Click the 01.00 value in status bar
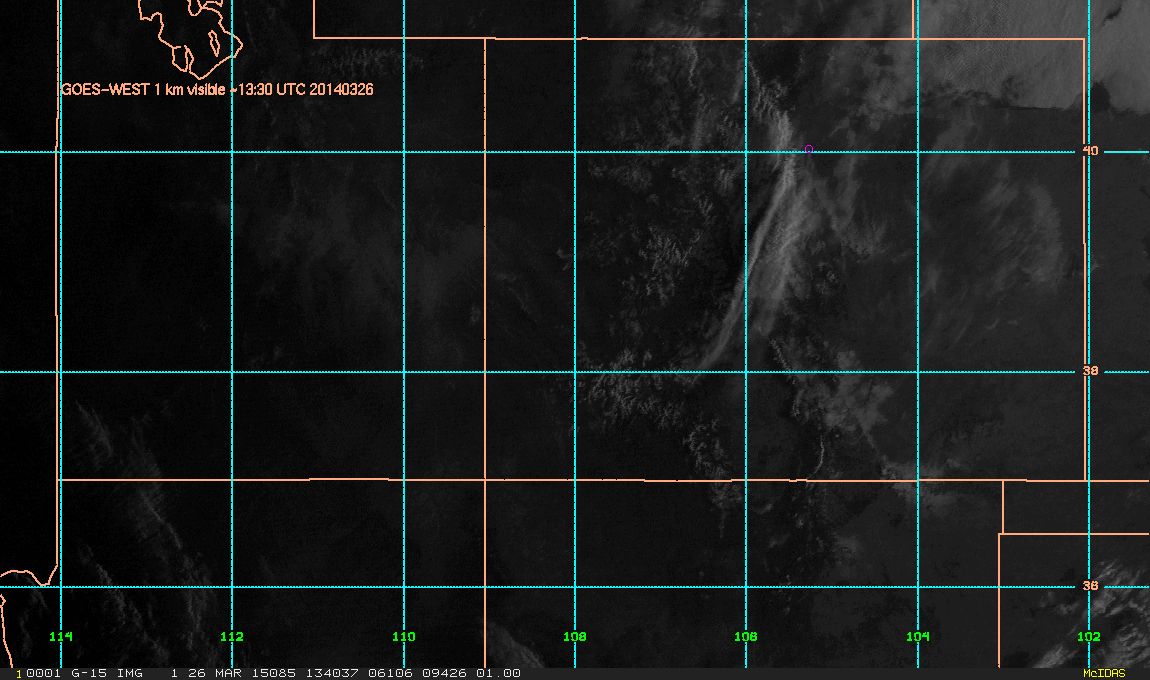This screenshot has width=1150, height=680. pos(498,673)
